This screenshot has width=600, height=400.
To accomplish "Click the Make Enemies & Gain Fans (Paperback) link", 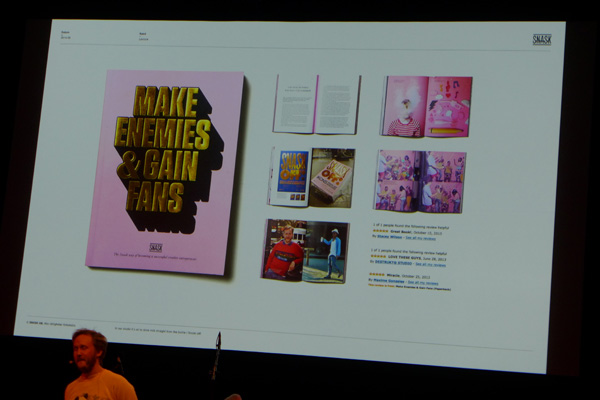I will click(x=423, y=288).
